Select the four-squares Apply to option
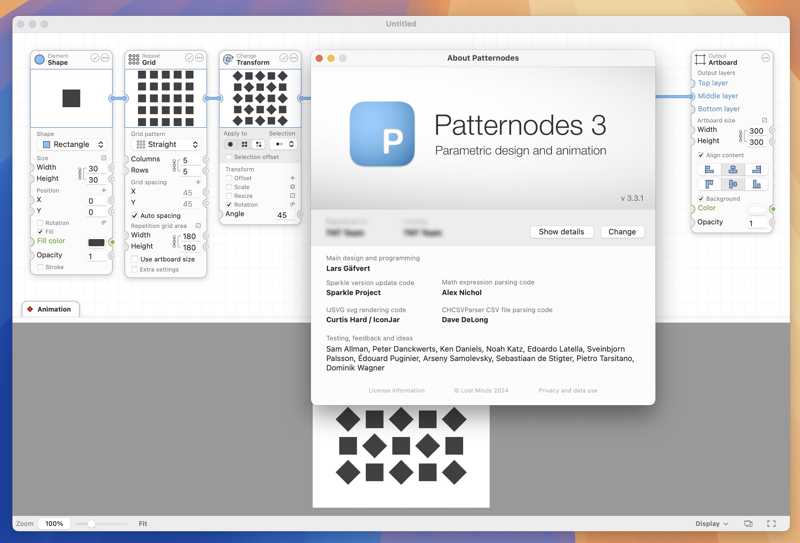This screenshot has width=800, height=543. pyautogui.click(x=244, y=144)
